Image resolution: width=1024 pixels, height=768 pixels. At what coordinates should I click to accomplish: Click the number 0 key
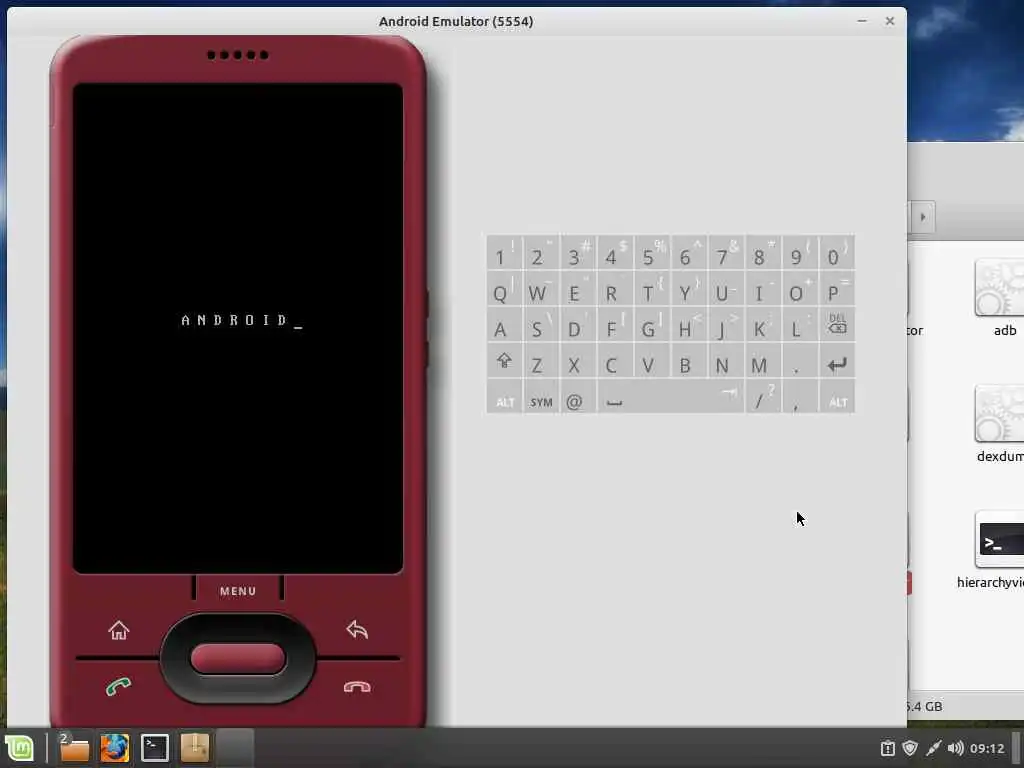(x=837, y=253)
